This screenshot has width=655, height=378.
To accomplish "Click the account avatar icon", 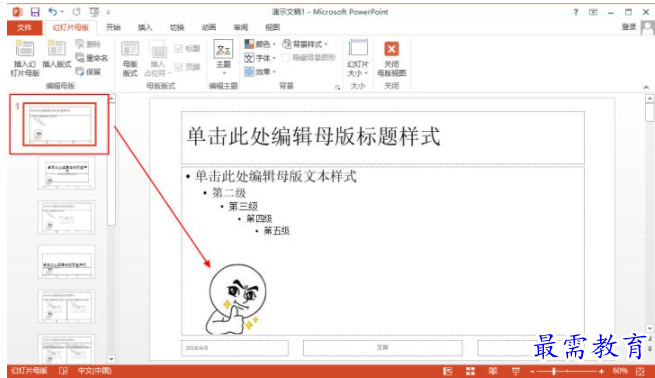I will (x=647, y=28).
